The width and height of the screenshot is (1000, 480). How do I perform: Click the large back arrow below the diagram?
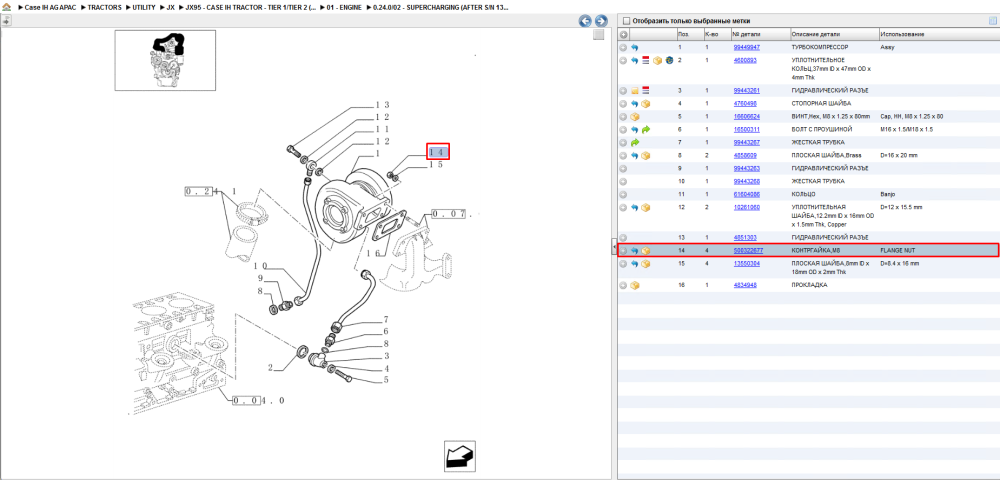point(460,456)
